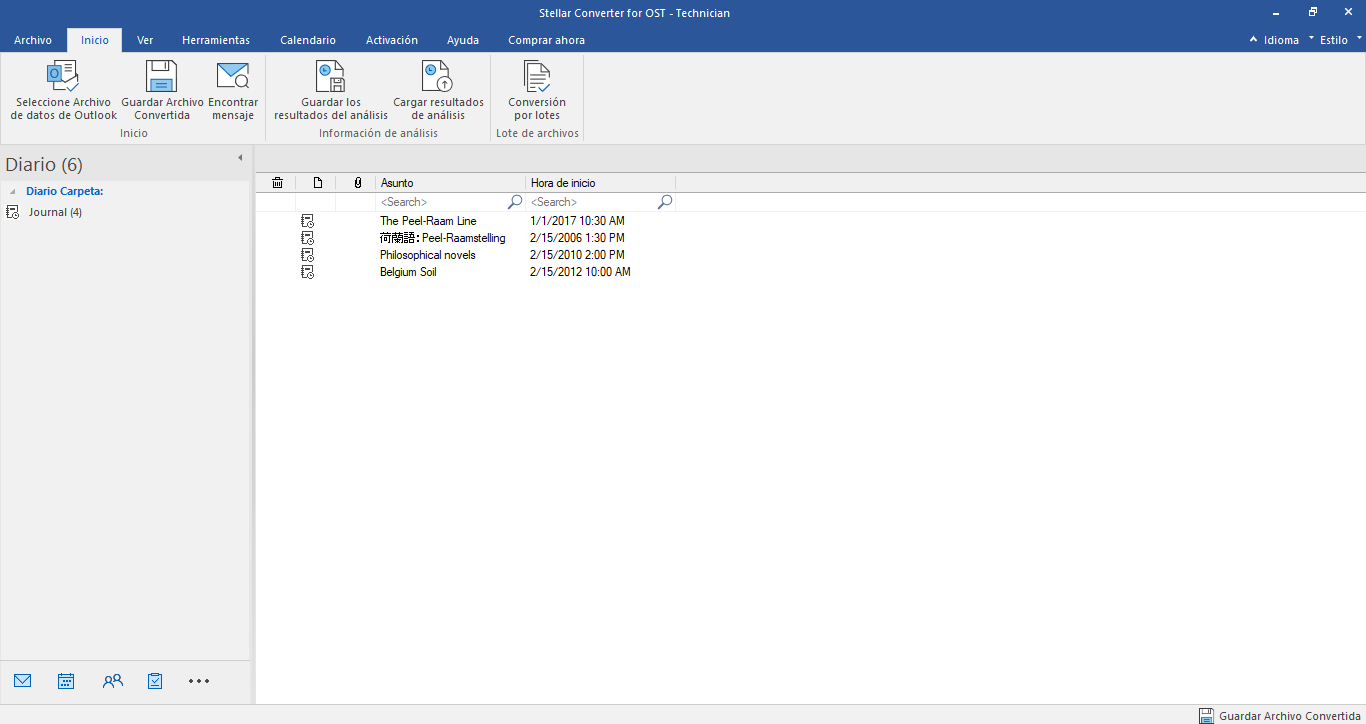Click Seleccione Archivo de datos de Outlook icon
1366x724 pixels.
63,77
